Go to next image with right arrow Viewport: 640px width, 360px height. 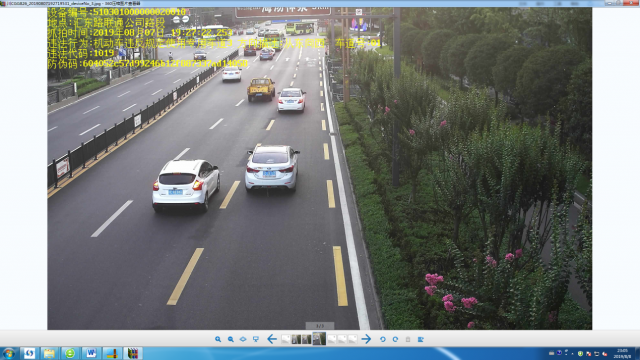click(366, 339)
